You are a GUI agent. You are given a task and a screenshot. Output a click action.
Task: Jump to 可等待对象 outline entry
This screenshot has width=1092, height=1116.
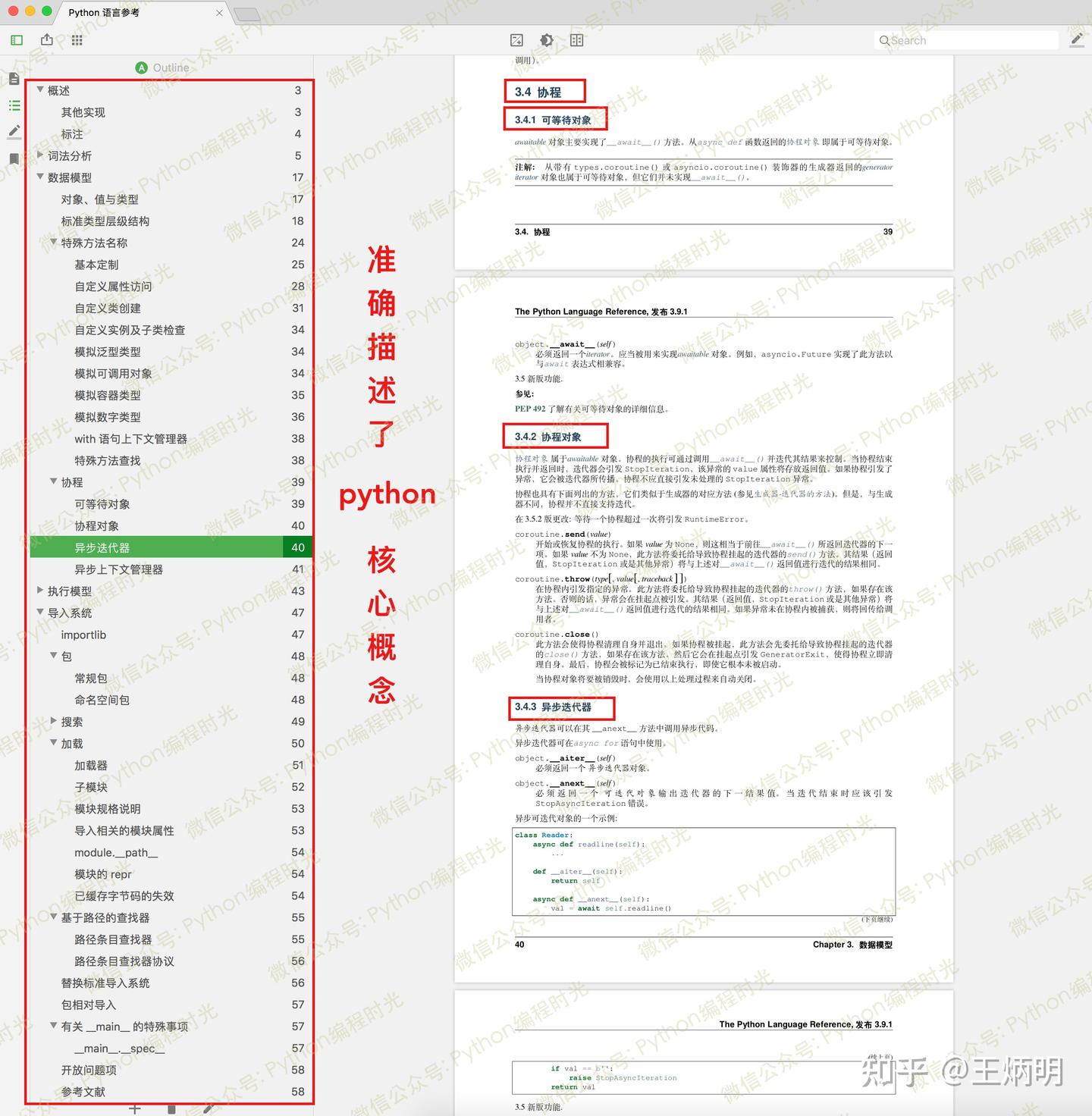pyautogui.click(x=101, y=503)
